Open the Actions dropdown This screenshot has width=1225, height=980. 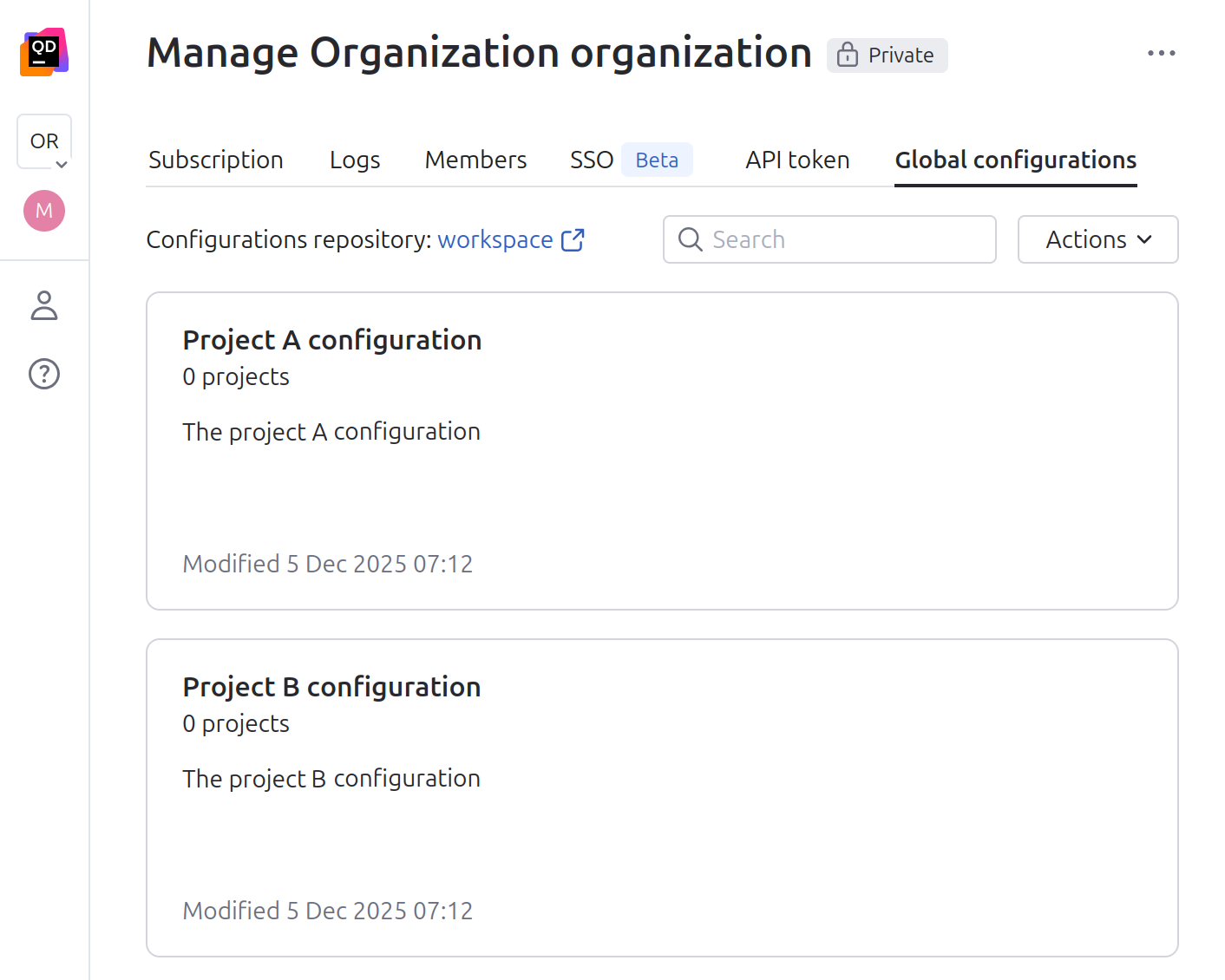[1097, 239]
